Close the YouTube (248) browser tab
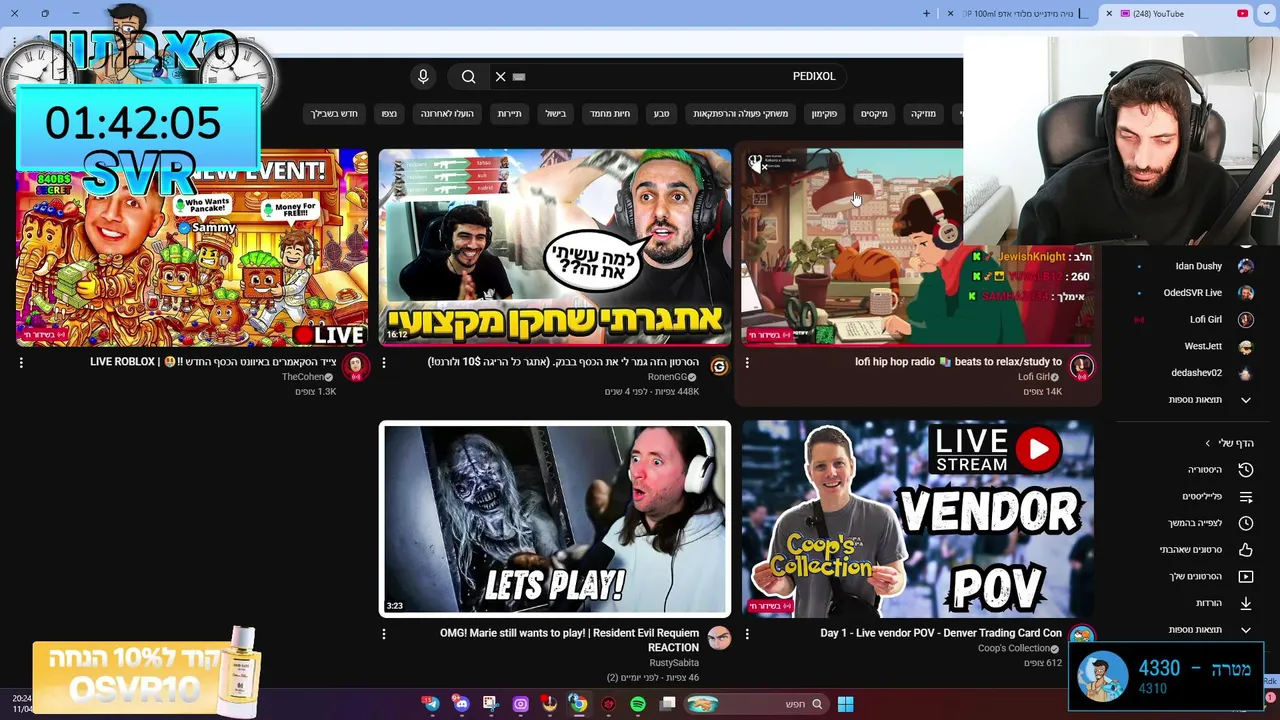Image resolution: width=1280 pixels, height=720 pixels. coord(1108,14)
